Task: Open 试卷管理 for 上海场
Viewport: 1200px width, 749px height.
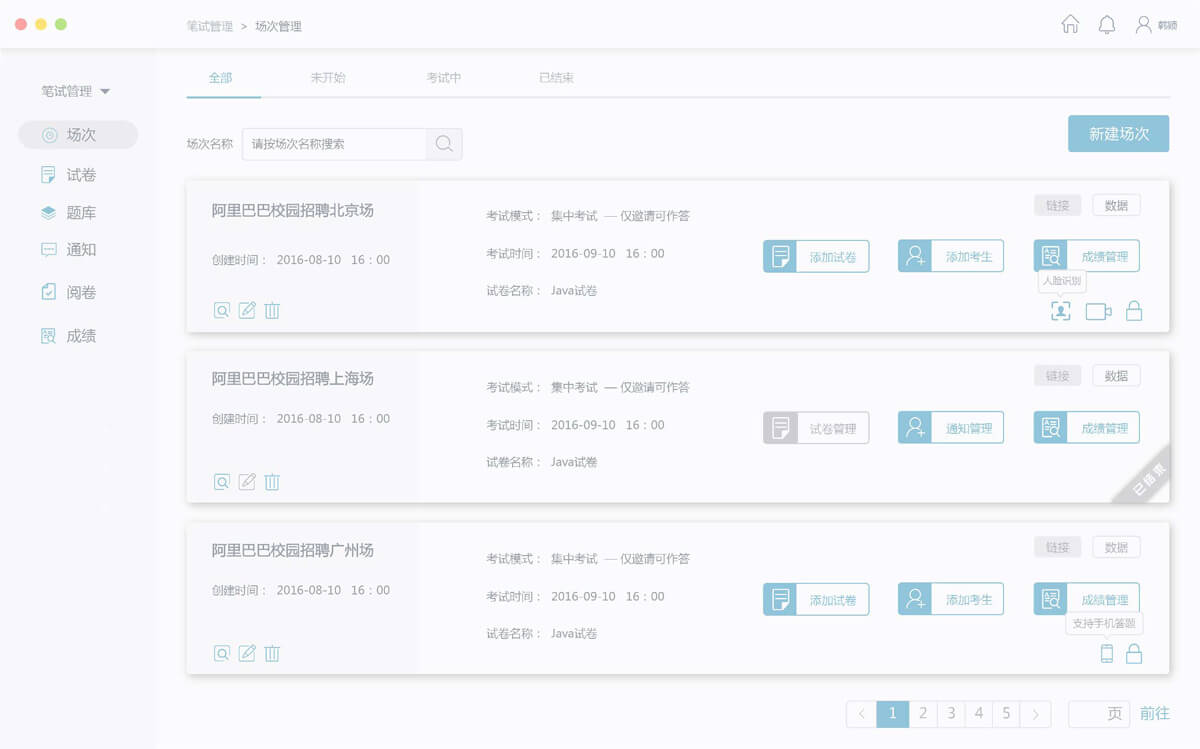Action: coord(816,428)
